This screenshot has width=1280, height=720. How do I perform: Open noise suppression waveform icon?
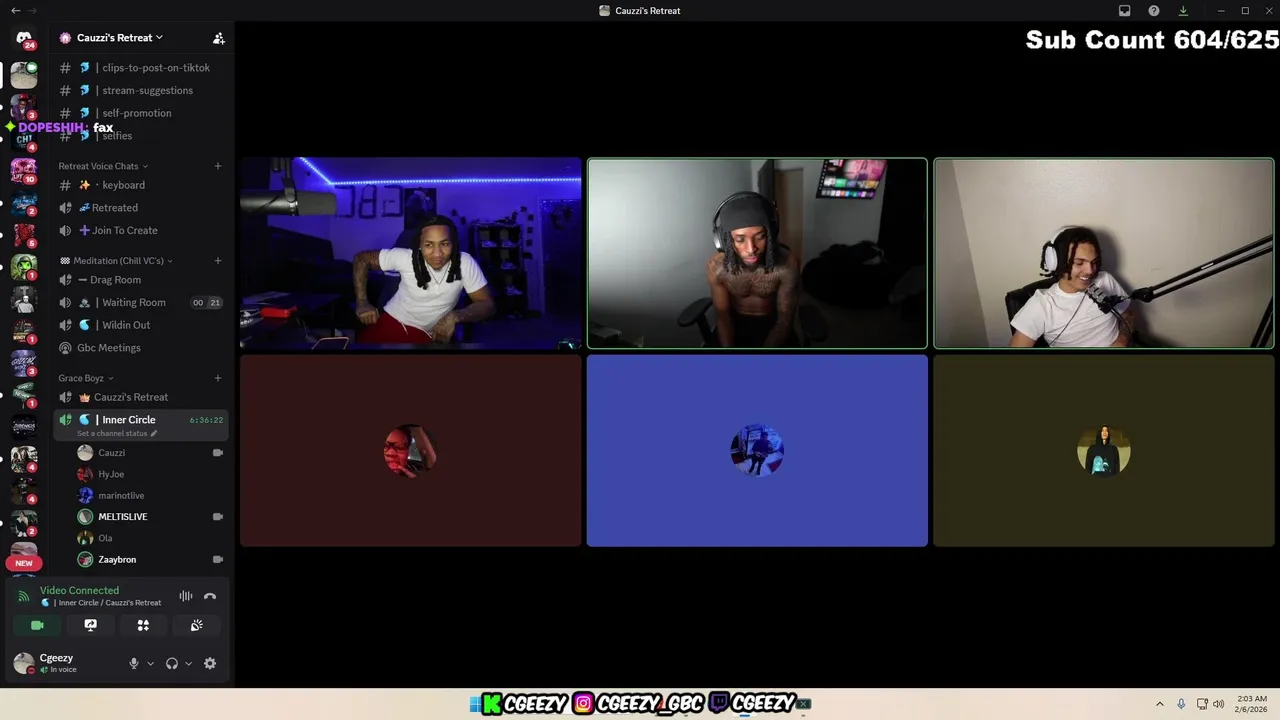[186, 596]
